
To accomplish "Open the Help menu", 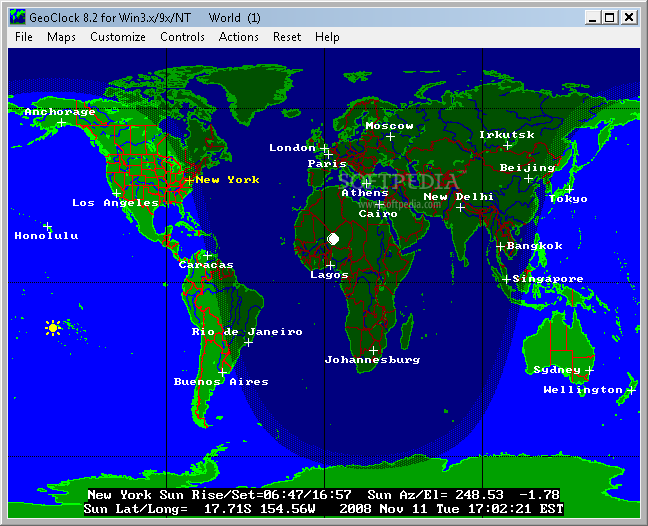I will point(327,37).
